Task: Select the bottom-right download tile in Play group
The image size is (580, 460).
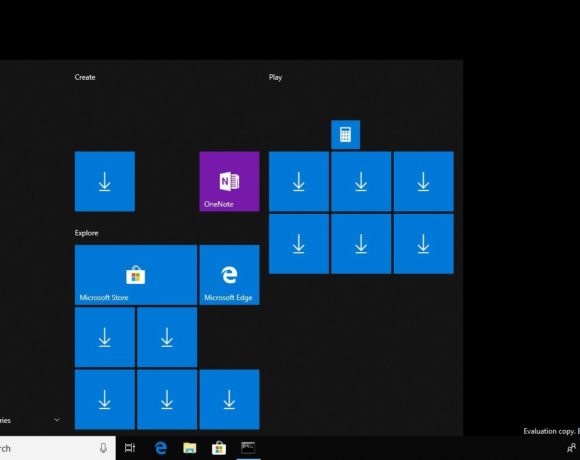Action: [x=424, y=244]
